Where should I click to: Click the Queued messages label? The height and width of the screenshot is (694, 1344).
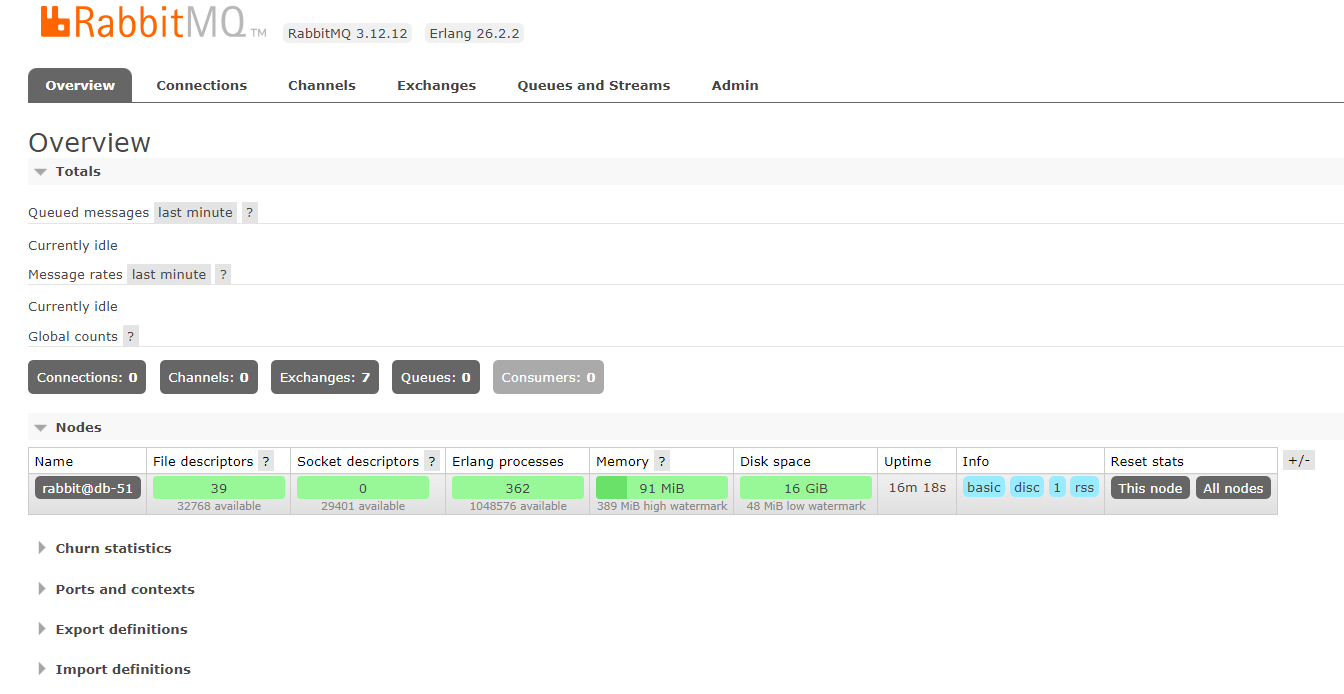coord(88,212)
